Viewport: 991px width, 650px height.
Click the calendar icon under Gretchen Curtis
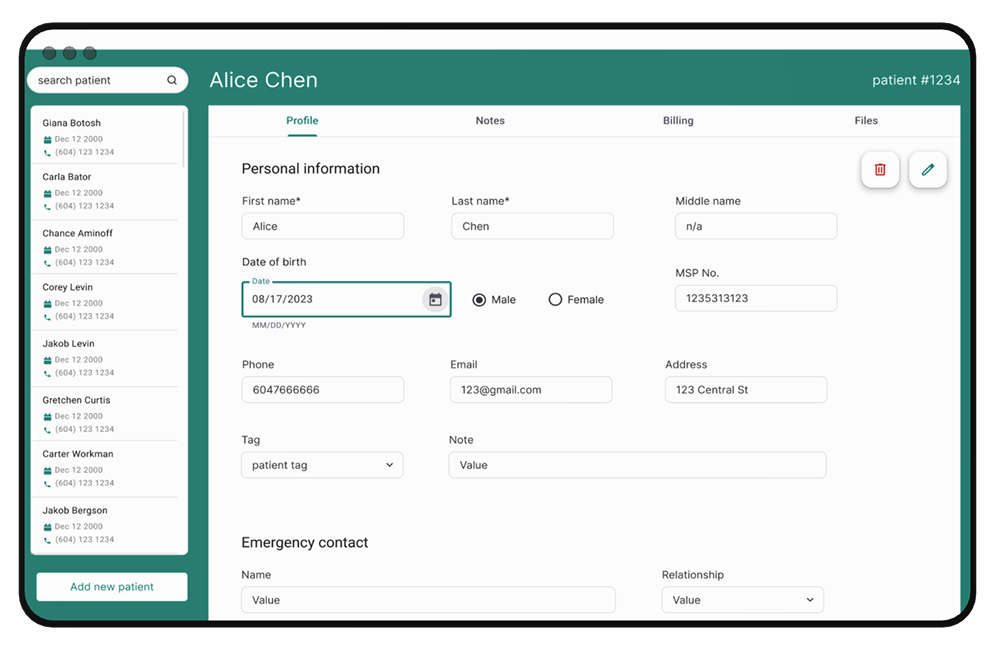47,417
